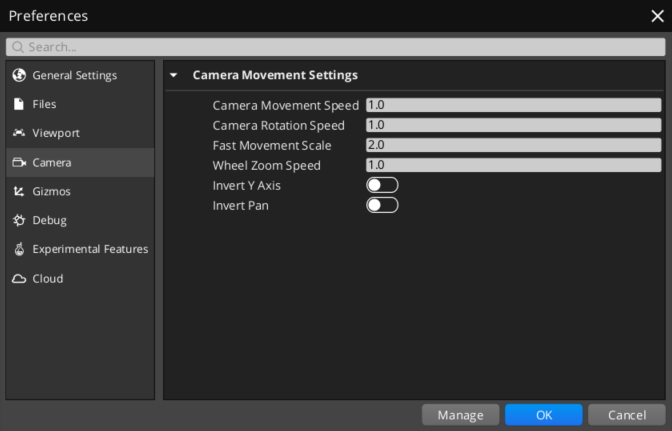Click the Fast Movement Scale value field

513,145
